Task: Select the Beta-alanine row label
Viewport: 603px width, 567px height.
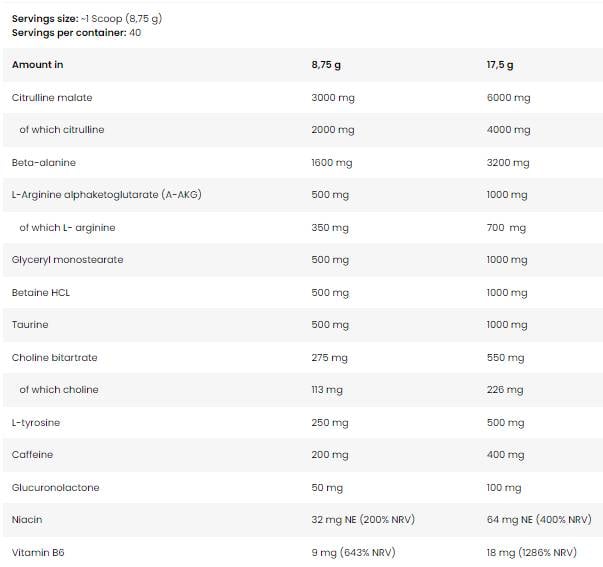Action: click(x=43, y=163)
